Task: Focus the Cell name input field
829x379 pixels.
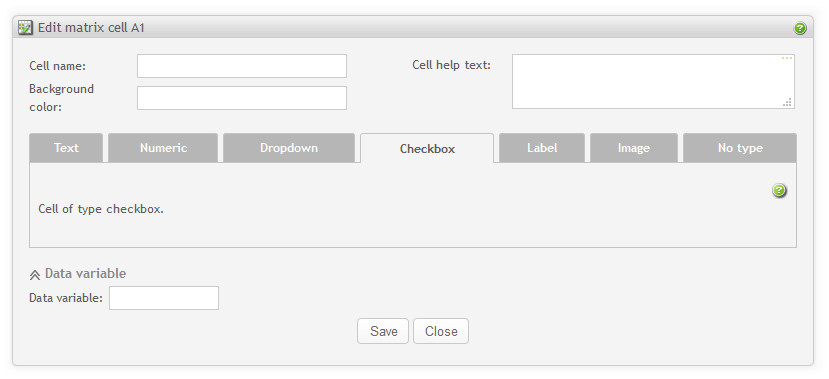Action: pos(242,66)
